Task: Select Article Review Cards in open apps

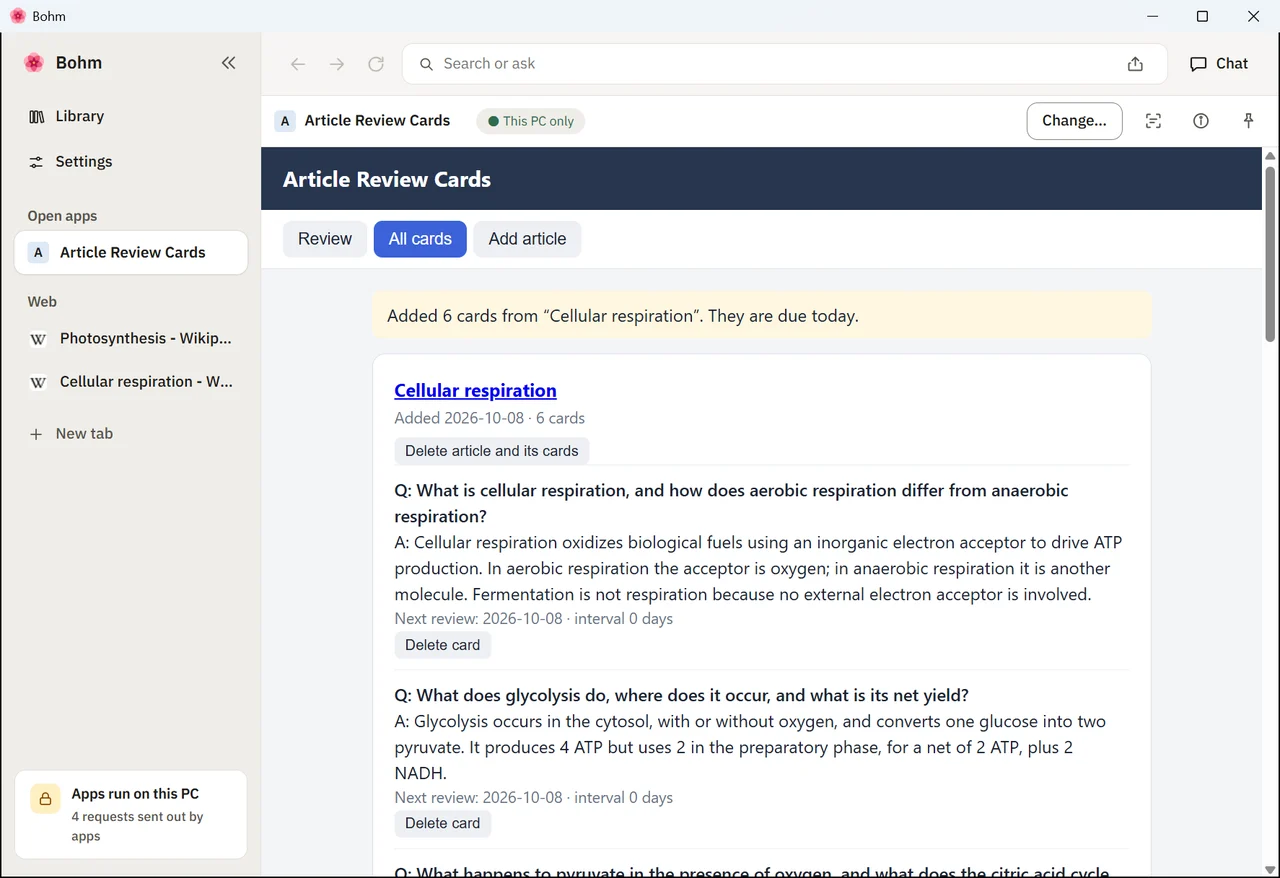Action: [x=131, y=252]
